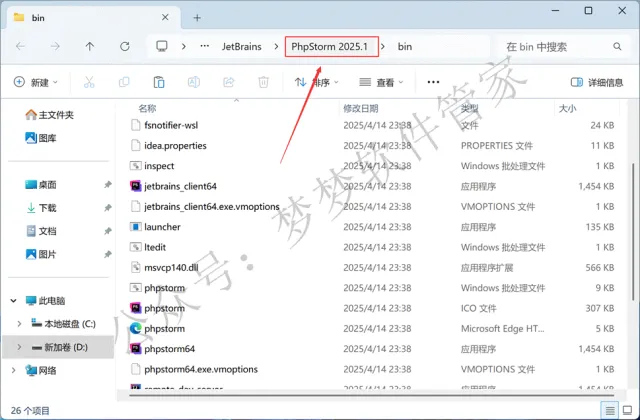Select the phpstorm ICO file icon
Screen dimensions: 640x420
136,308
